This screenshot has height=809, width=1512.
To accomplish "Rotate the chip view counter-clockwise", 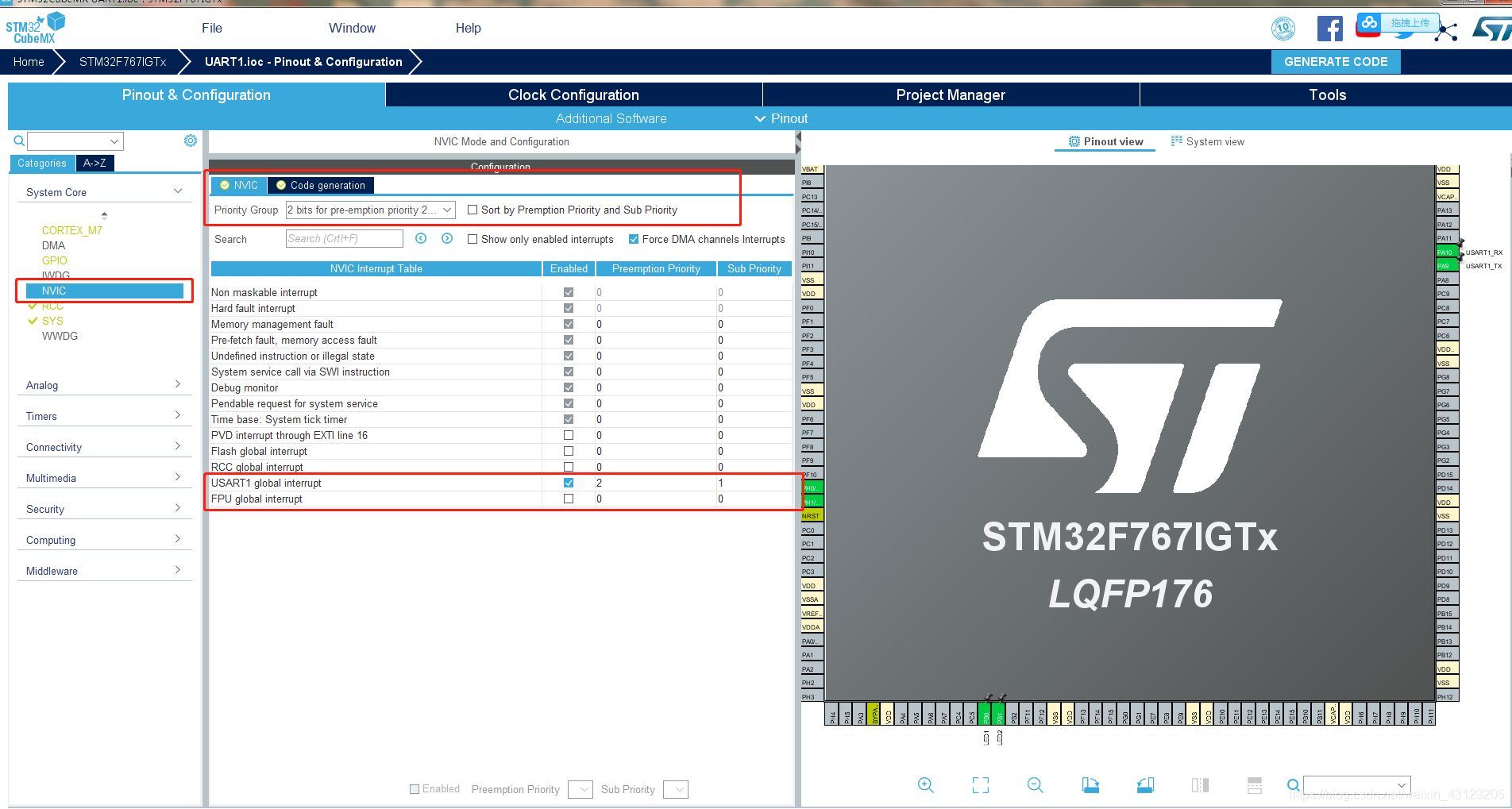I will (x=1145, y=785).
